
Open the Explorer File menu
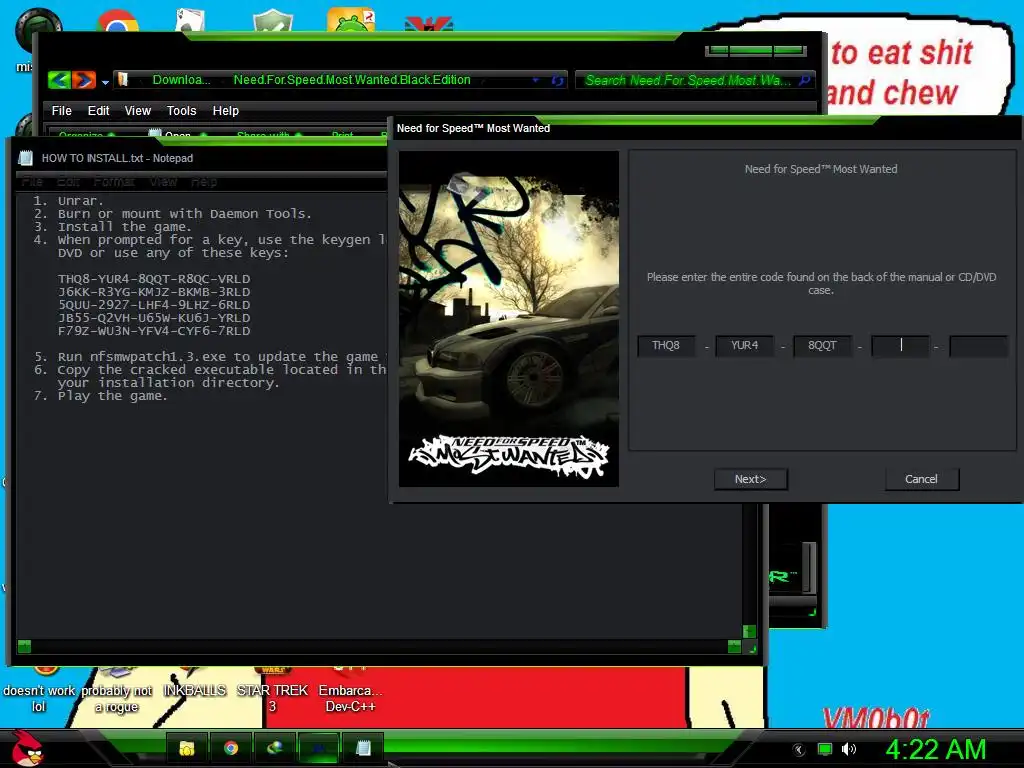pyautogui.click(x=61, y=110)
